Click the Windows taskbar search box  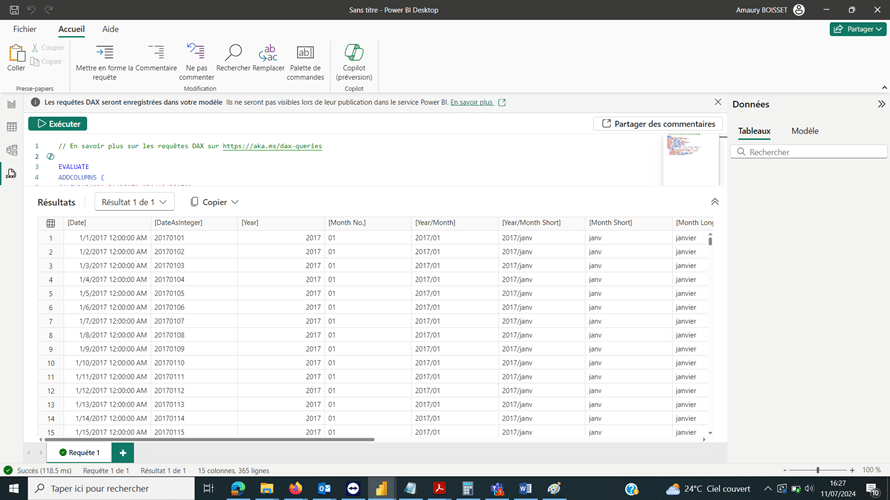(111, 488)
